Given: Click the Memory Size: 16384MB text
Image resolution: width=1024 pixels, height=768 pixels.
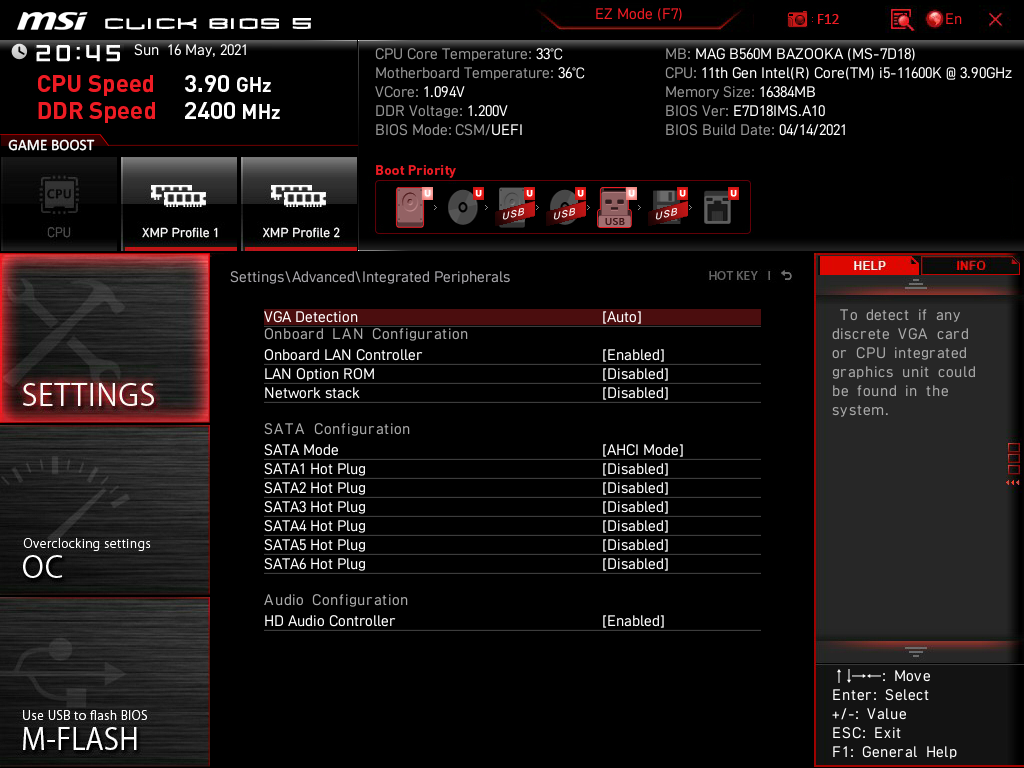Looking at the screenshot, I should tap(740, 92).
